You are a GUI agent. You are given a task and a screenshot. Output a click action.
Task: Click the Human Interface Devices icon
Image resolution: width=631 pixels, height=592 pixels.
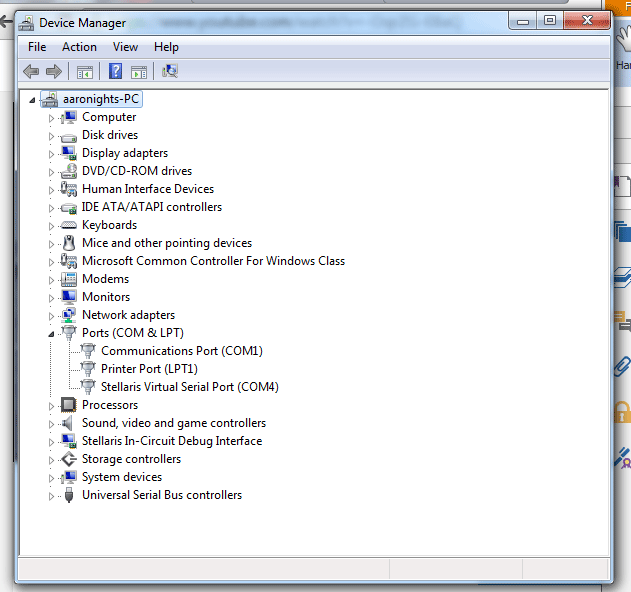tap(68, 189)
